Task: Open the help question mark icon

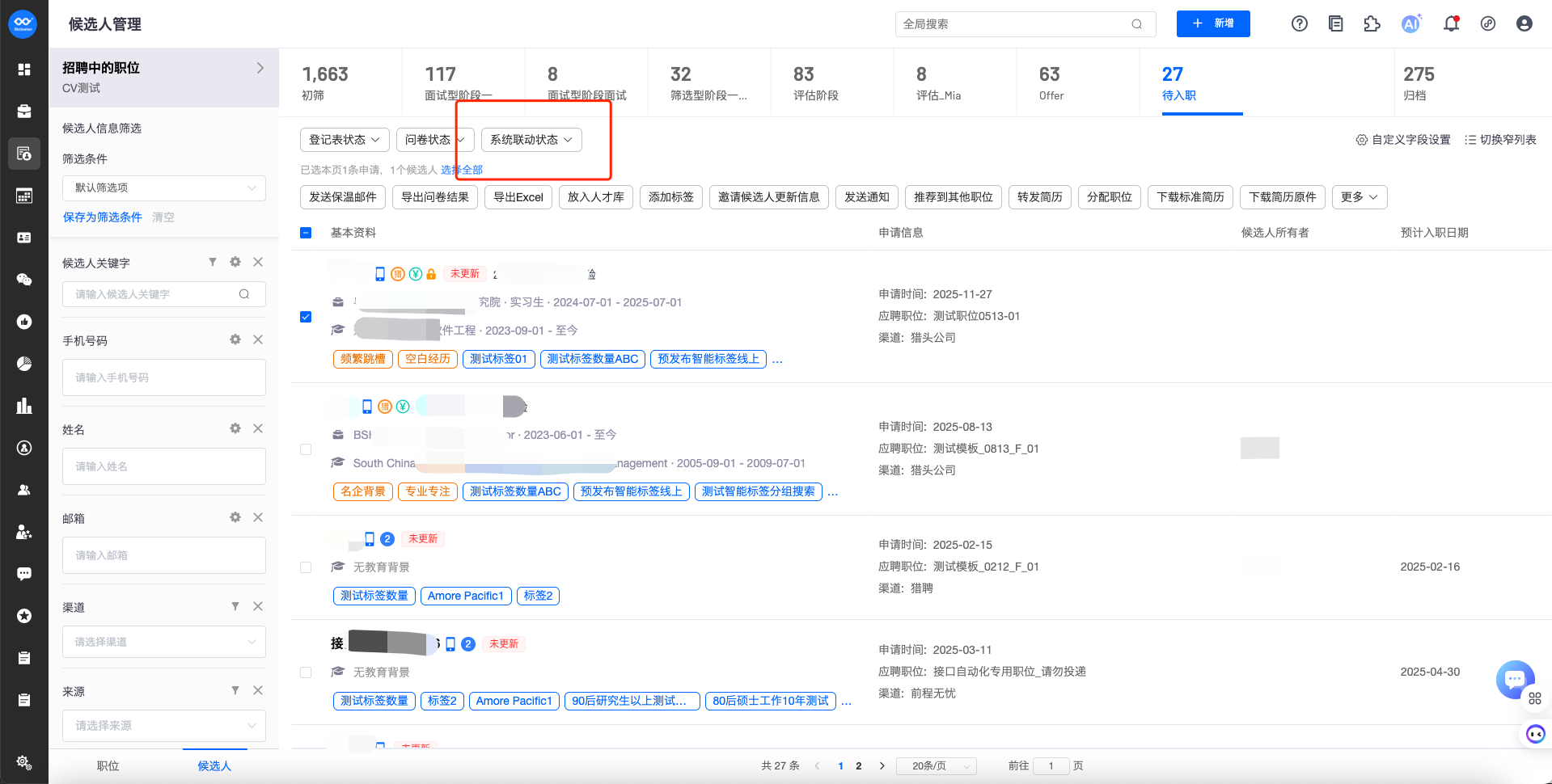Action: coord(1300,24)
